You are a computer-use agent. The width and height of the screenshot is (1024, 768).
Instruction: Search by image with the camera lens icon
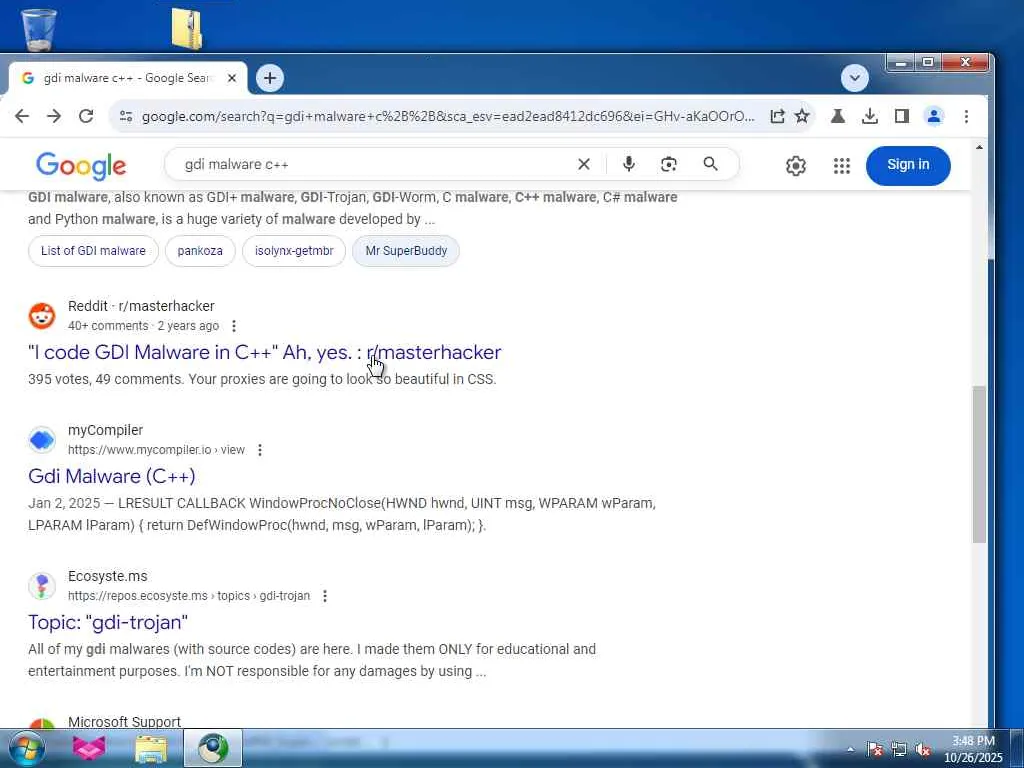tap(669, 165)
